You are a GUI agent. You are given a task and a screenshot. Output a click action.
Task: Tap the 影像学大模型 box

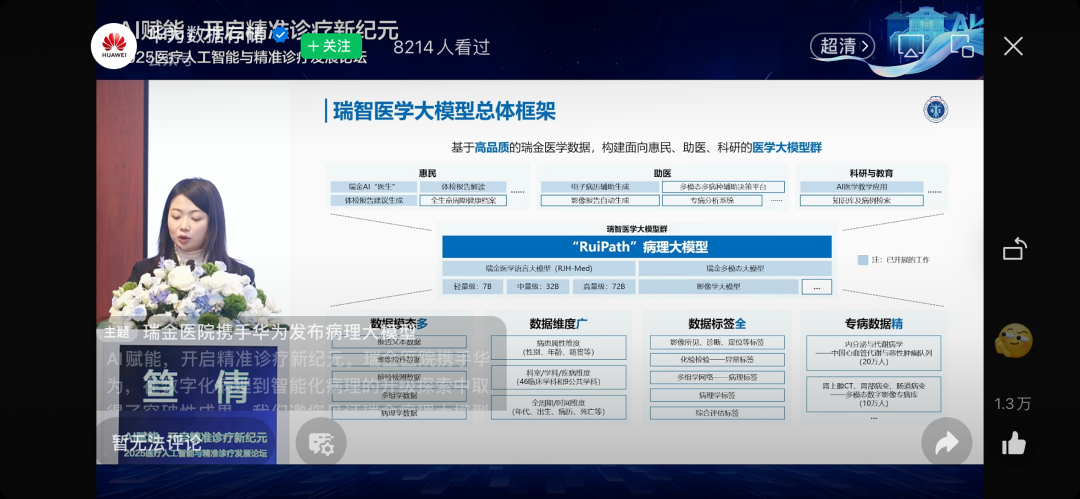pos(718,287)
